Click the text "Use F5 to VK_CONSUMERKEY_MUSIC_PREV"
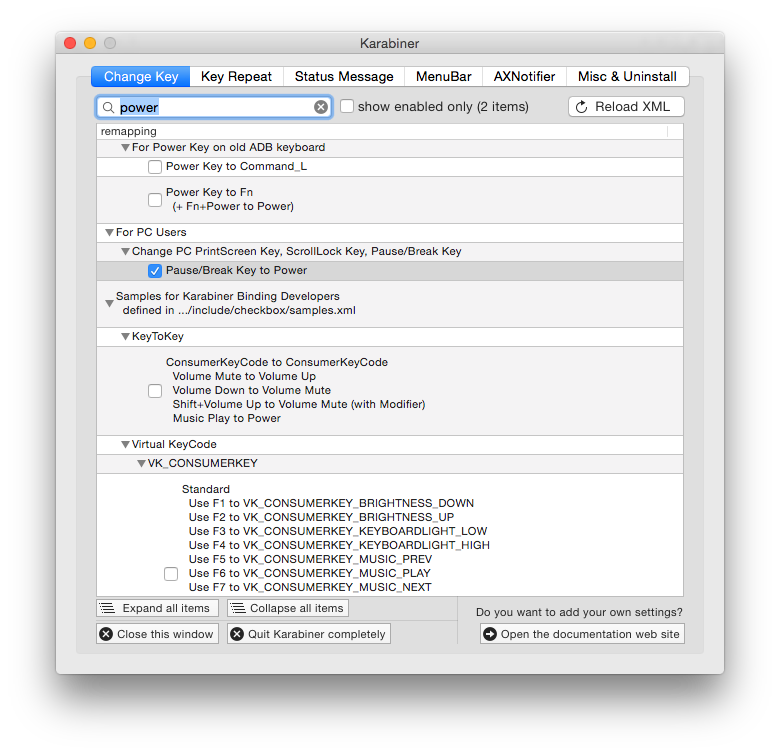This screenshot has height=754, width=780. (x=310, y=560)
